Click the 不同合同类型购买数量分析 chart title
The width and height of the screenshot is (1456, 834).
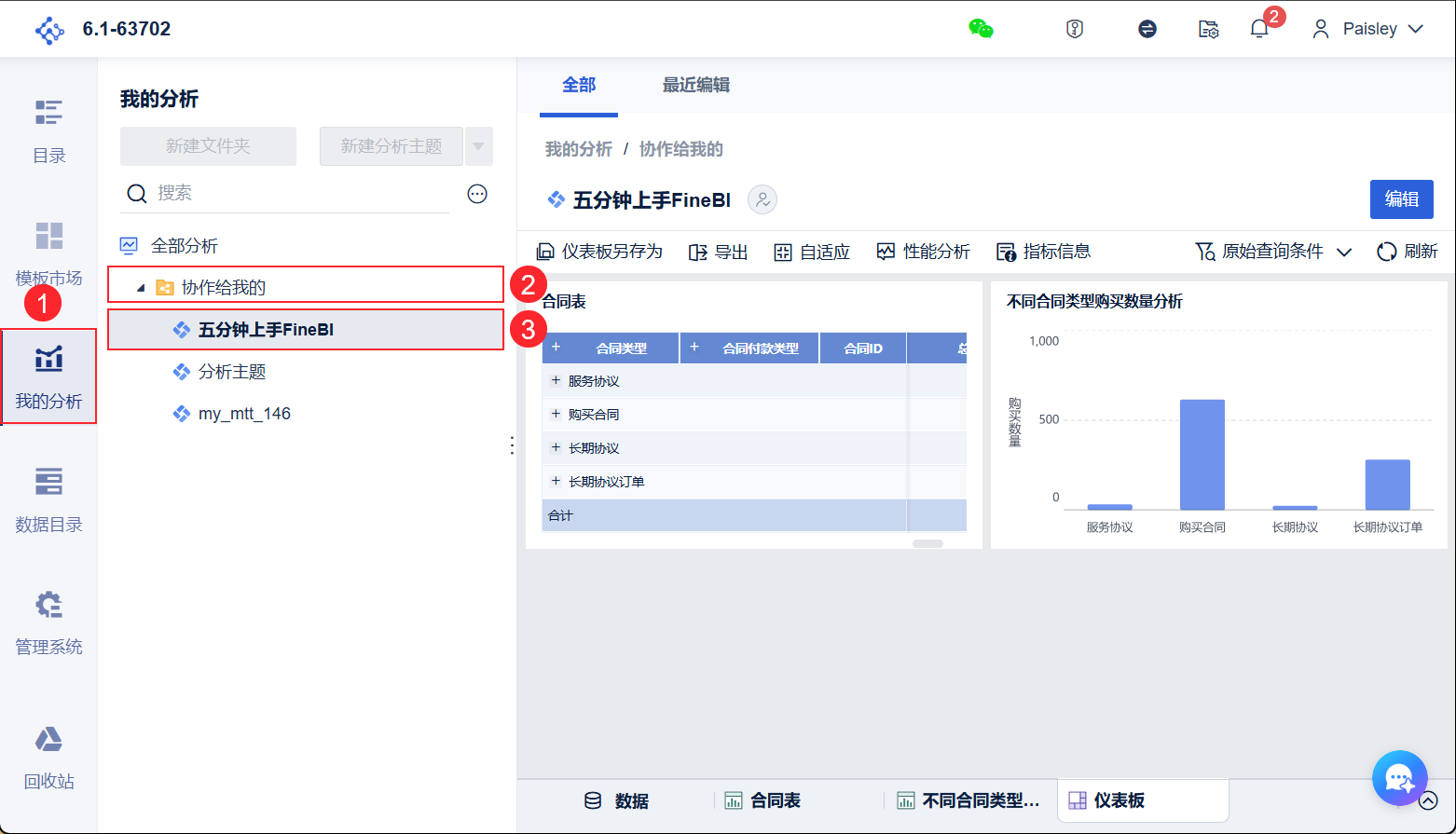(x=1094, y=302)
